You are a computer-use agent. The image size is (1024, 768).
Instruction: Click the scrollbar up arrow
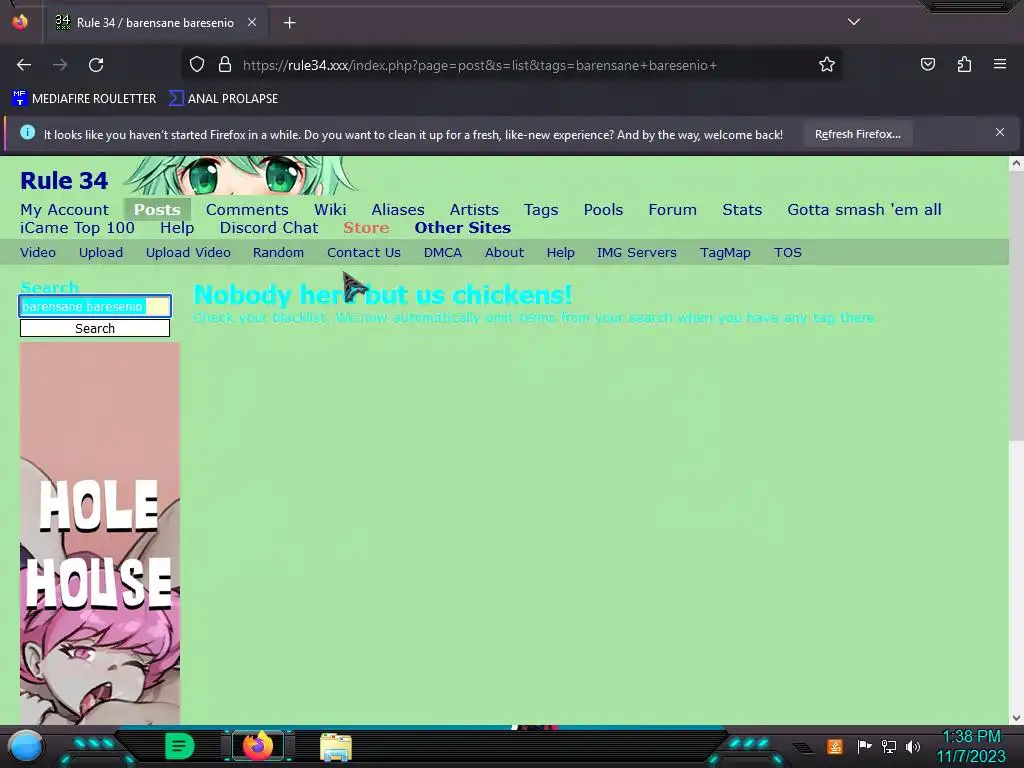click(1016, 164)
